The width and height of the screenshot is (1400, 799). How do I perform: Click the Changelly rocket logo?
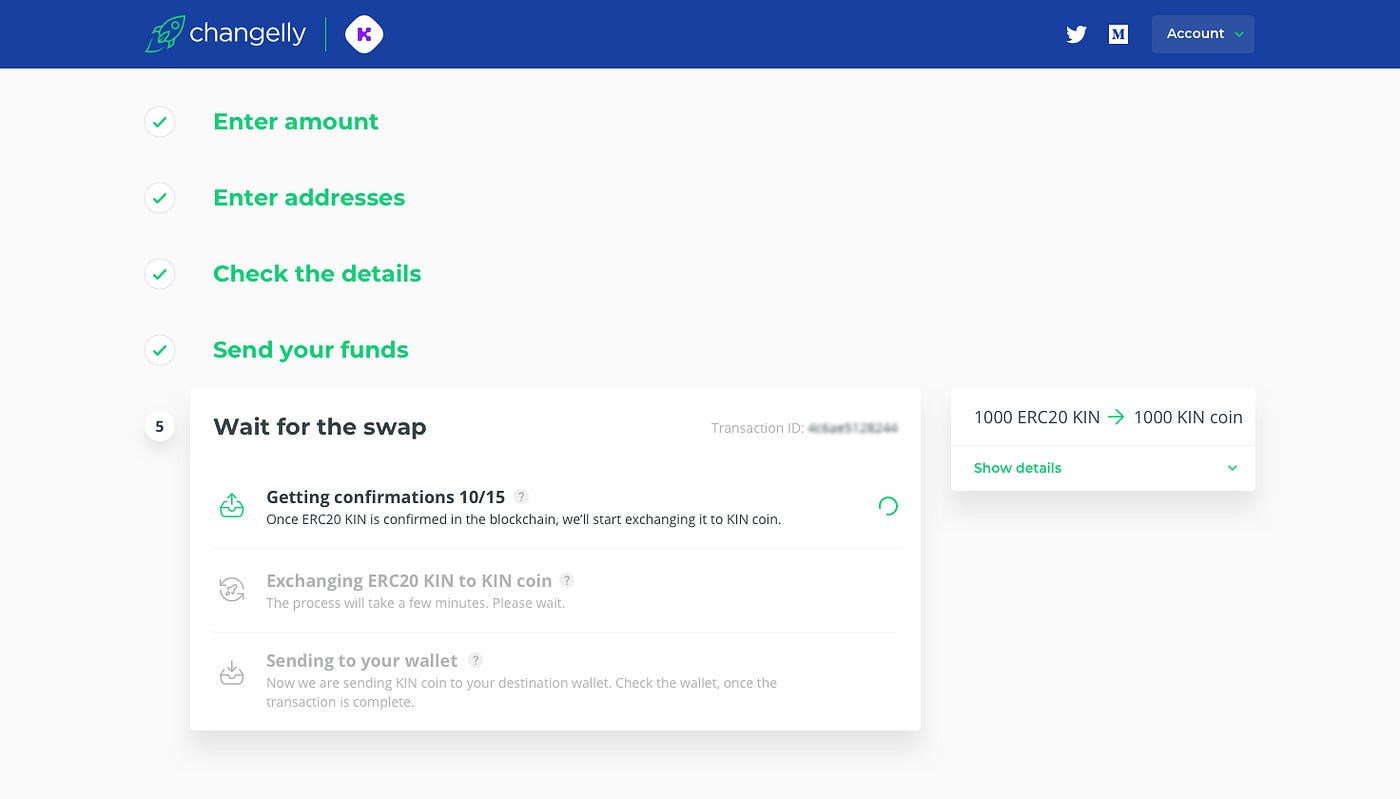166,33
